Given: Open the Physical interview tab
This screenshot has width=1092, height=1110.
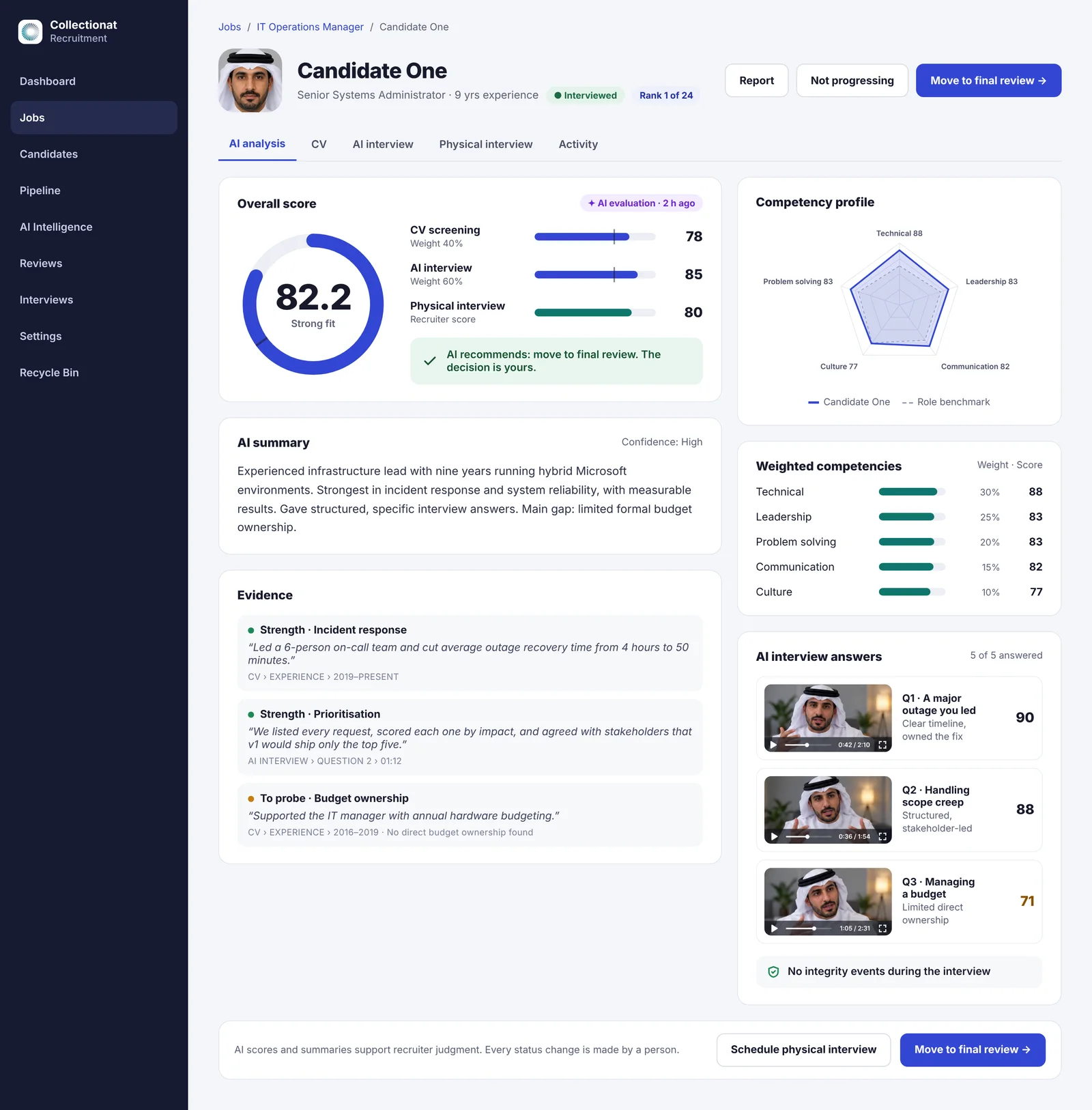Looking at the screenshot, I should coord(486,144).
